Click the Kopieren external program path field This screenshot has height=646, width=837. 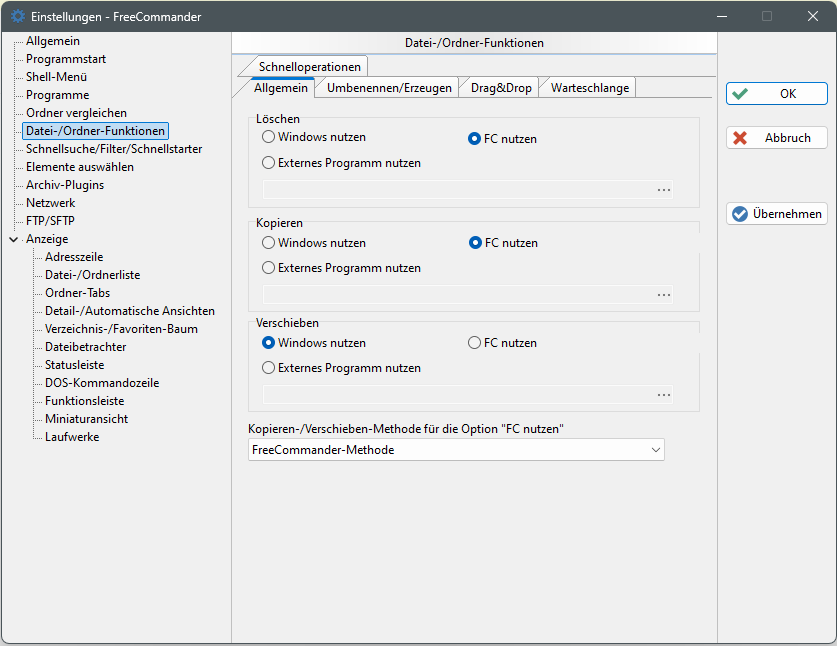coord(456,294)
